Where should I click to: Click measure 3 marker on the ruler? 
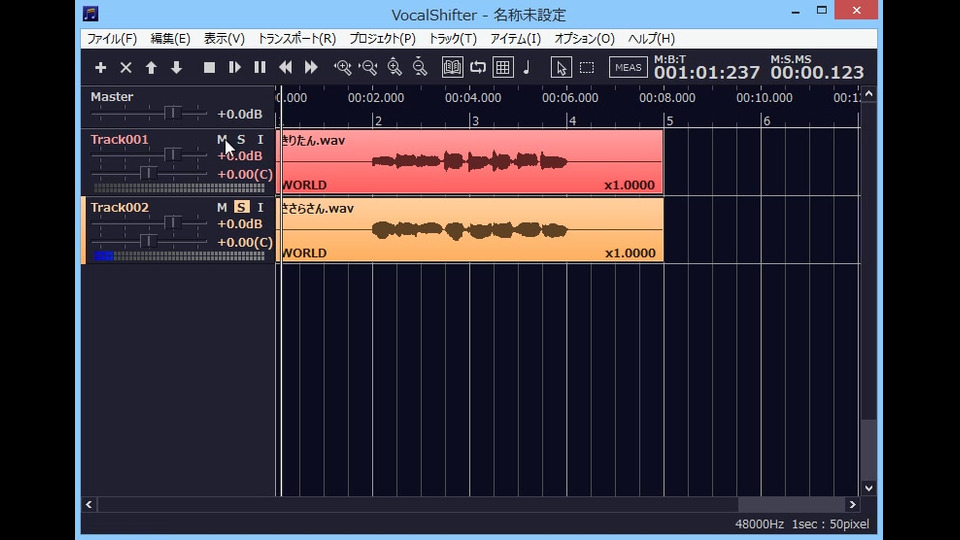(475, 121)
